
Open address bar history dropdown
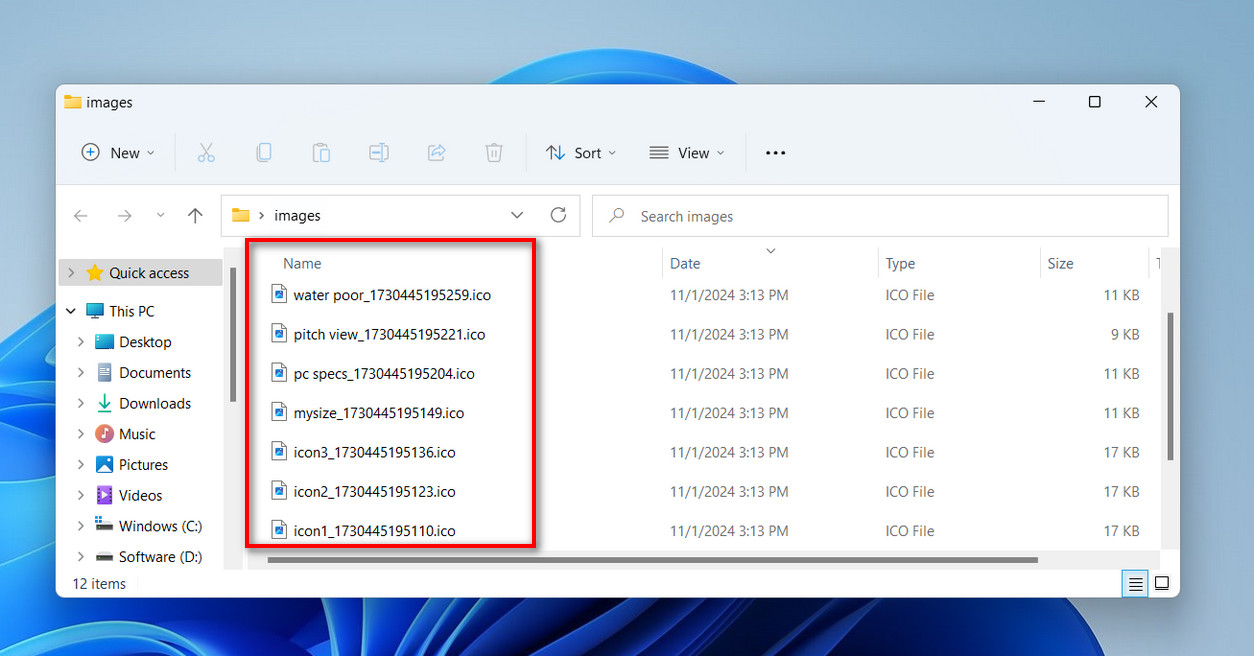(x=517, y=215)
